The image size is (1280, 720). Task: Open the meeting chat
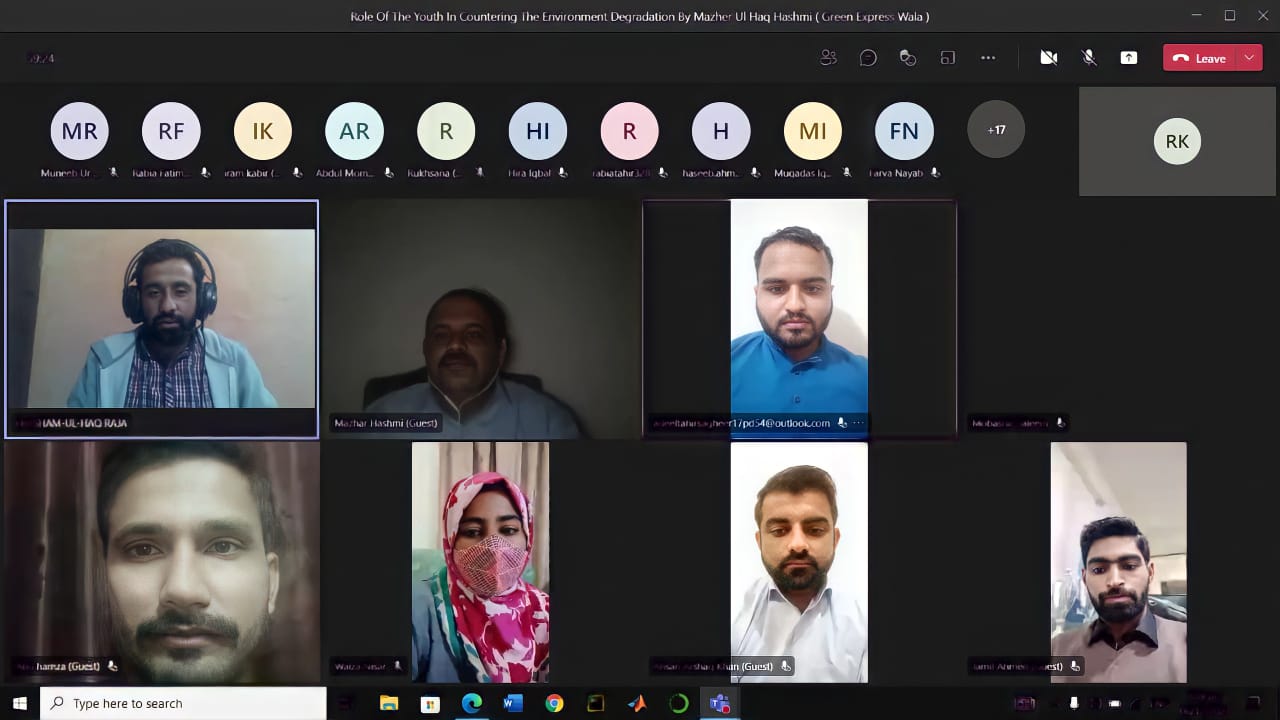[x=868, y=58]
